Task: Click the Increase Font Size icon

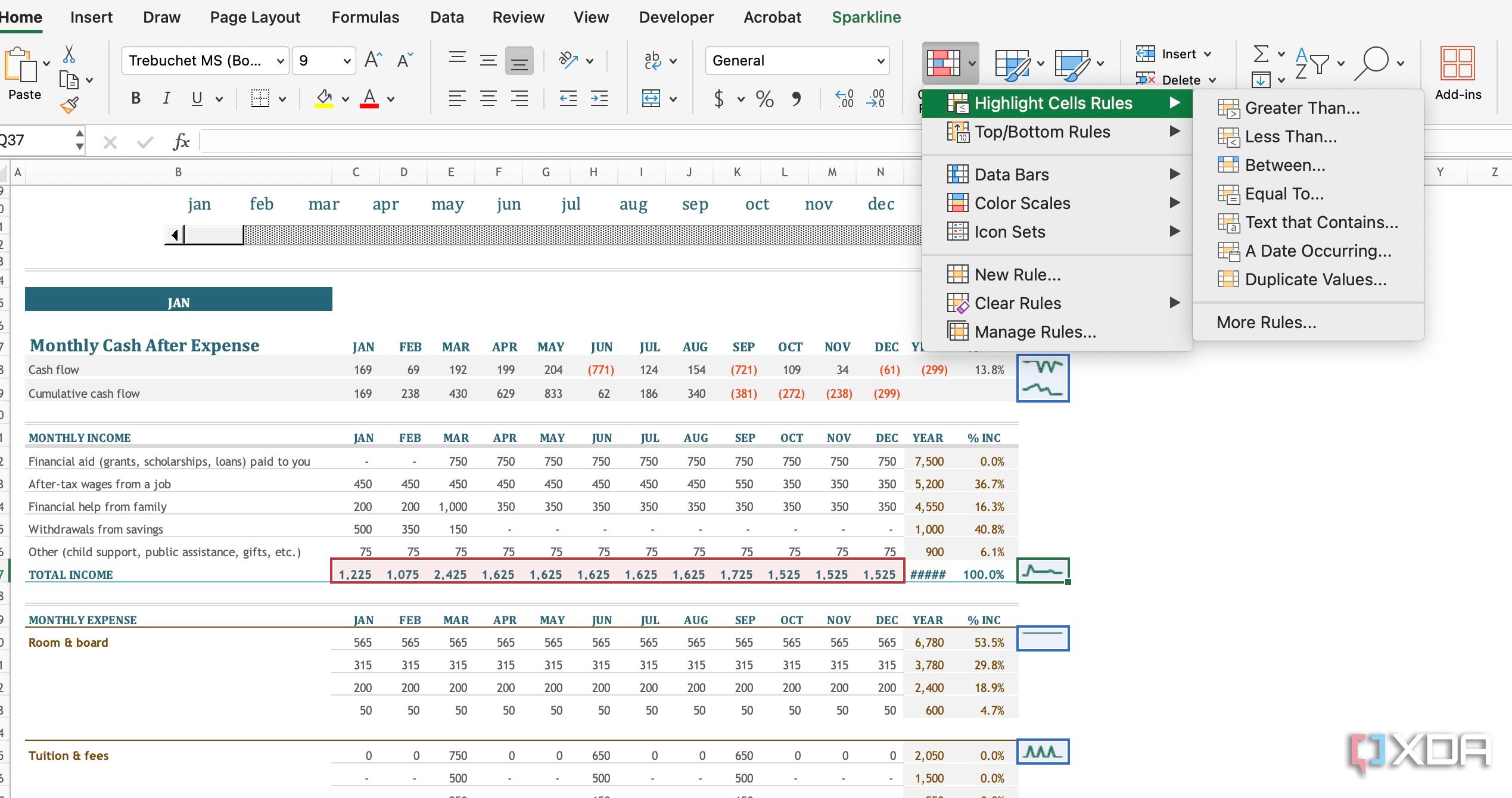Action: 374,60
